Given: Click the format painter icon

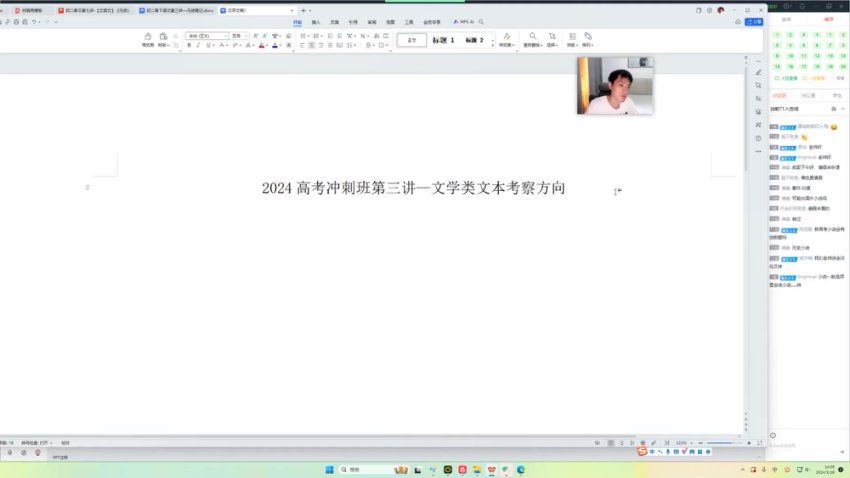Looking at the screenshot, I should pos(148,39).
